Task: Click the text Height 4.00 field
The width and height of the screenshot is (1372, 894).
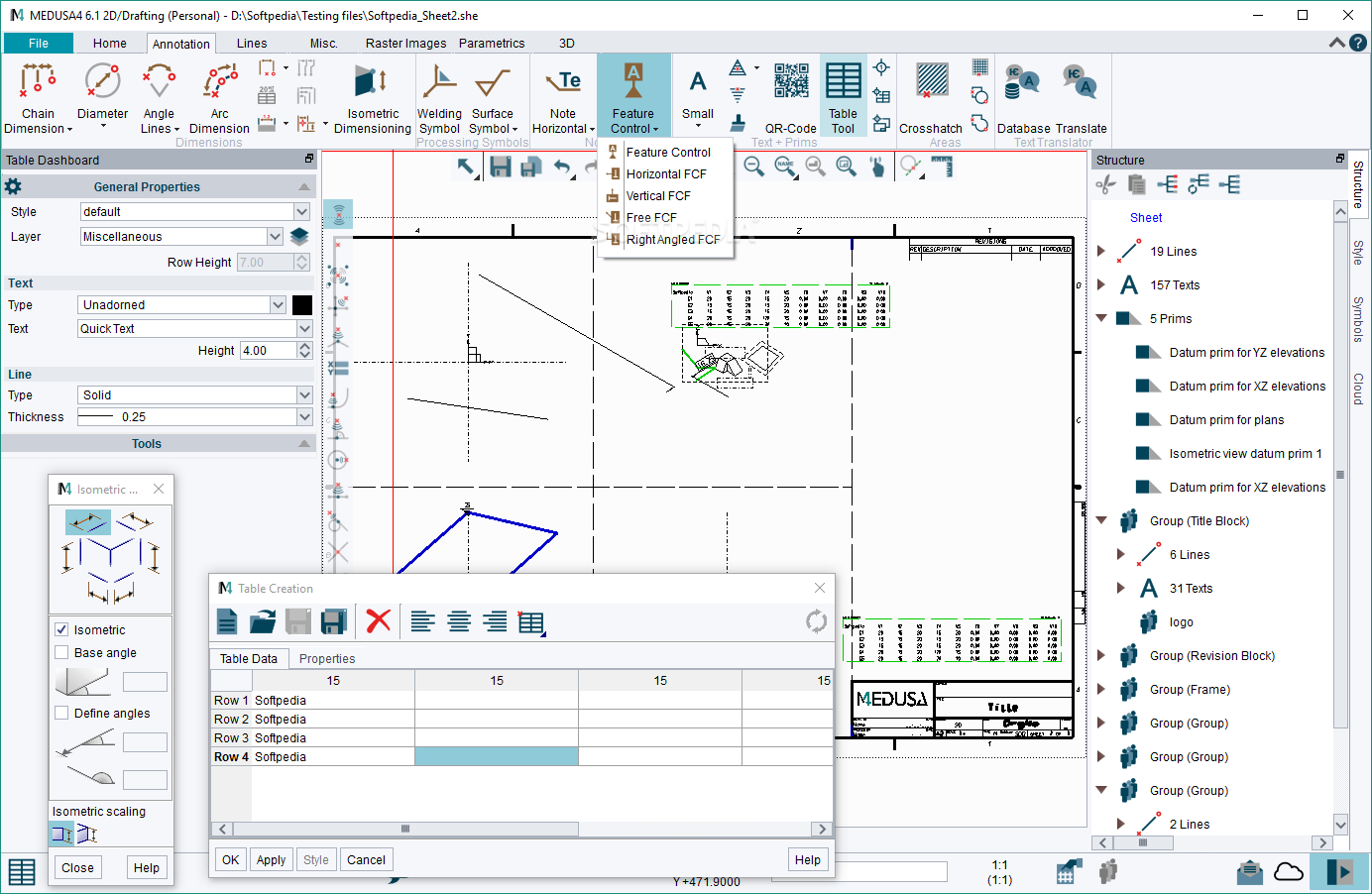Action: (x=268, y=351)
